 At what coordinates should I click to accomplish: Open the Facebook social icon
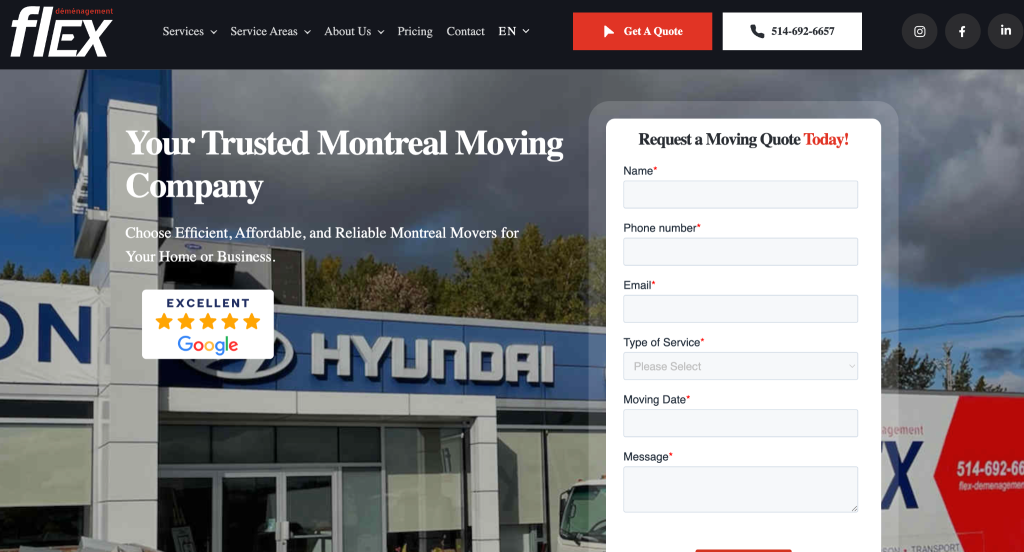963,31
